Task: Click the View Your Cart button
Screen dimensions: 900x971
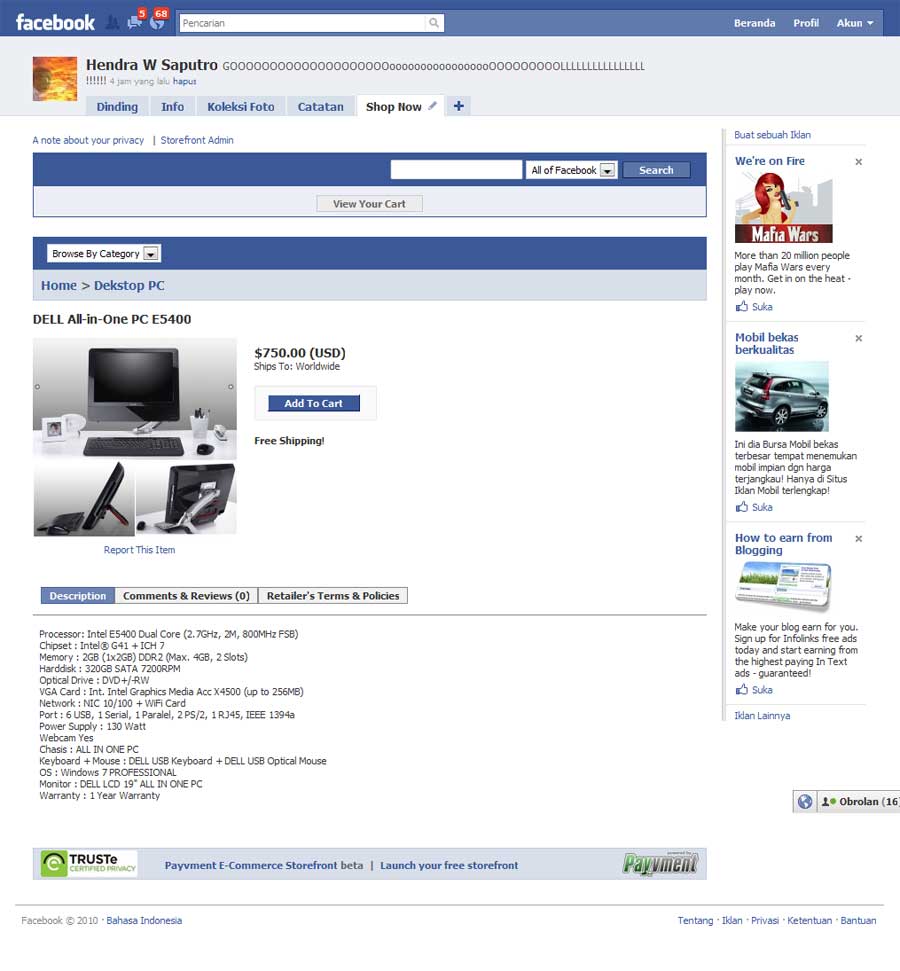Action: (x=369, y=204)
